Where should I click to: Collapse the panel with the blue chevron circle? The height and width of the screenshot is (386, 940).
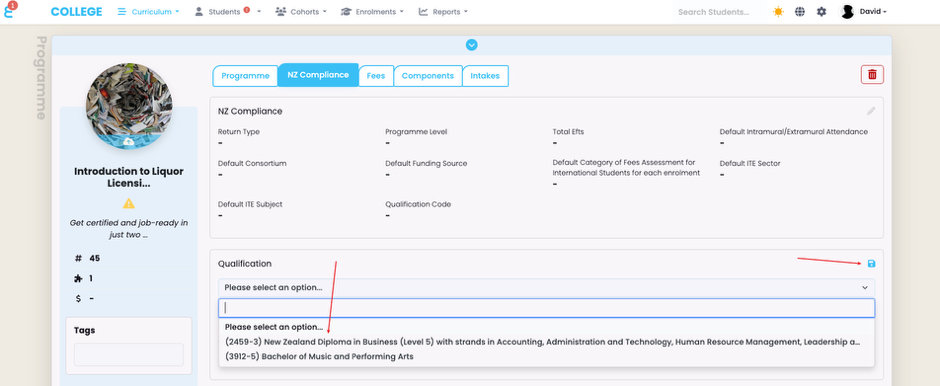472,45
